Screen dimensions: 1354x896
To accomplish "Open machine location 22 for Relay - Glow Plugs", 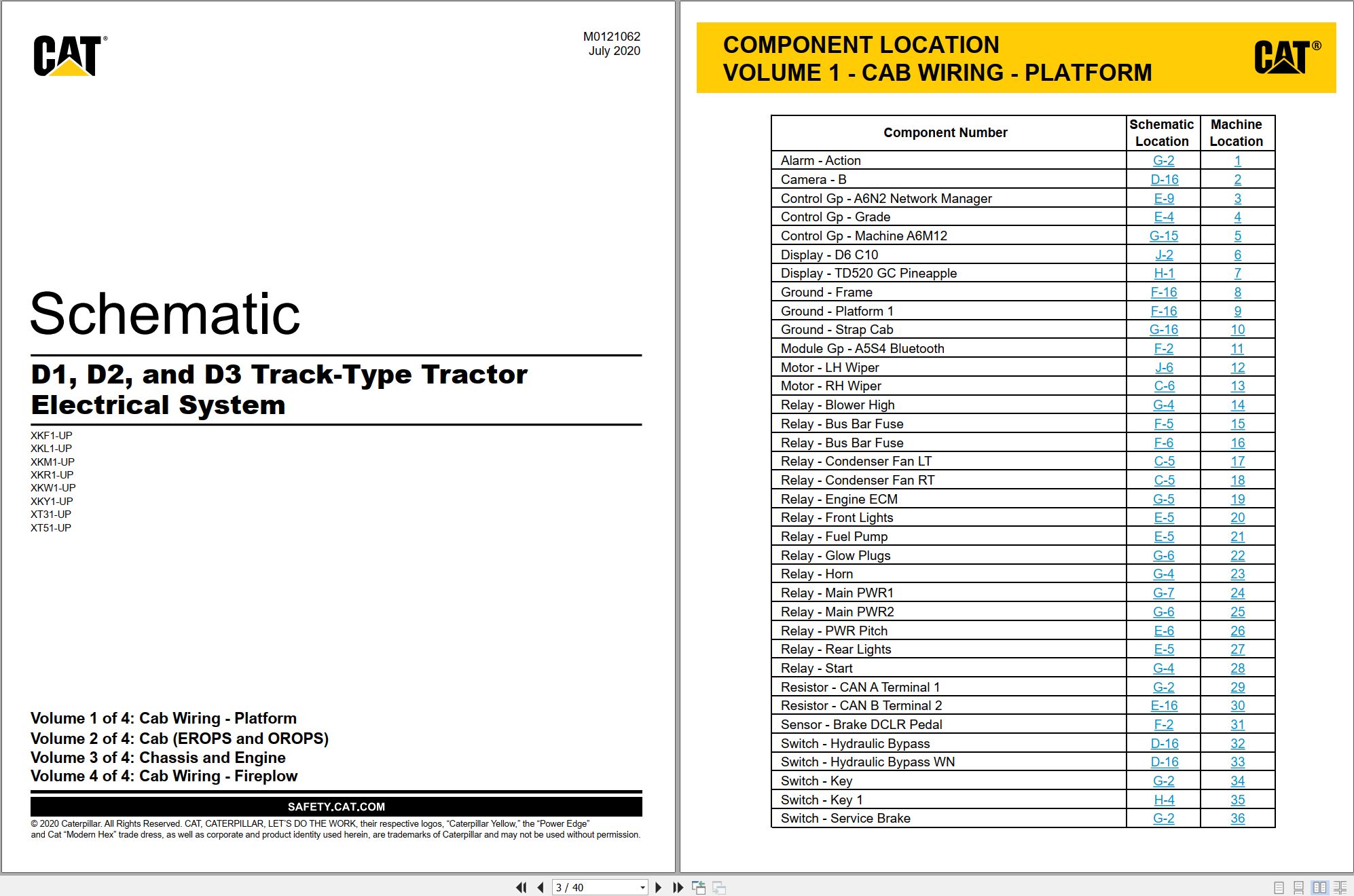I will pos(1237,555).
